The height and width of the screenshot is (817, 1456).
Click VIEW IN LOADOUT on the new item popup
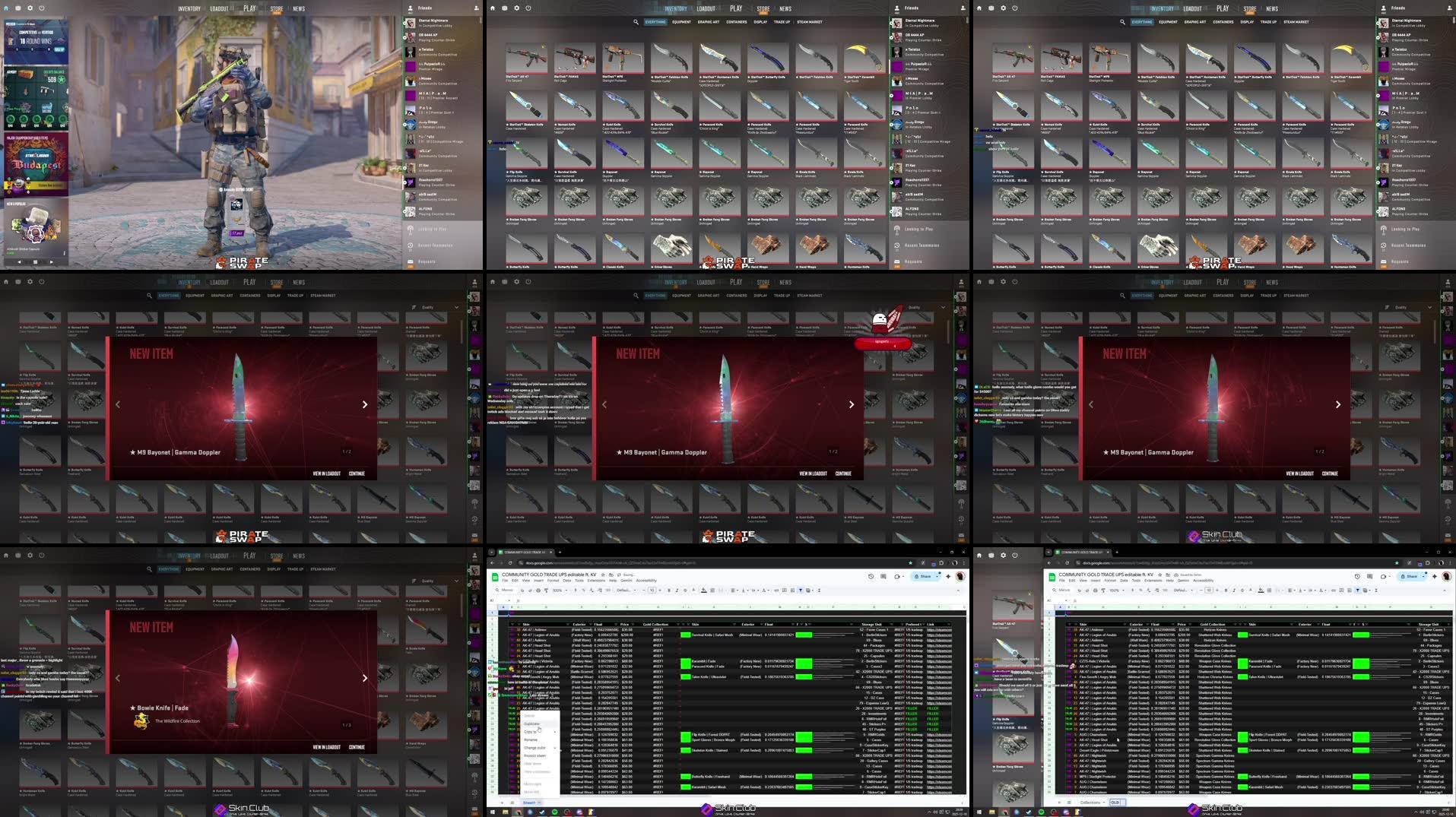click(812, 473)
